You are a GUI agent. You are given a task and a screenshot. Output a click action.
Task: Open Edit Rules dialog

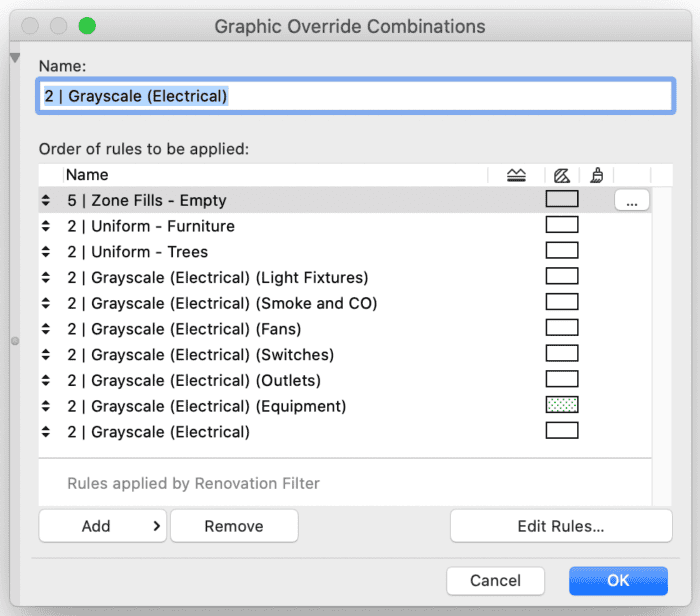coord(561,526)
